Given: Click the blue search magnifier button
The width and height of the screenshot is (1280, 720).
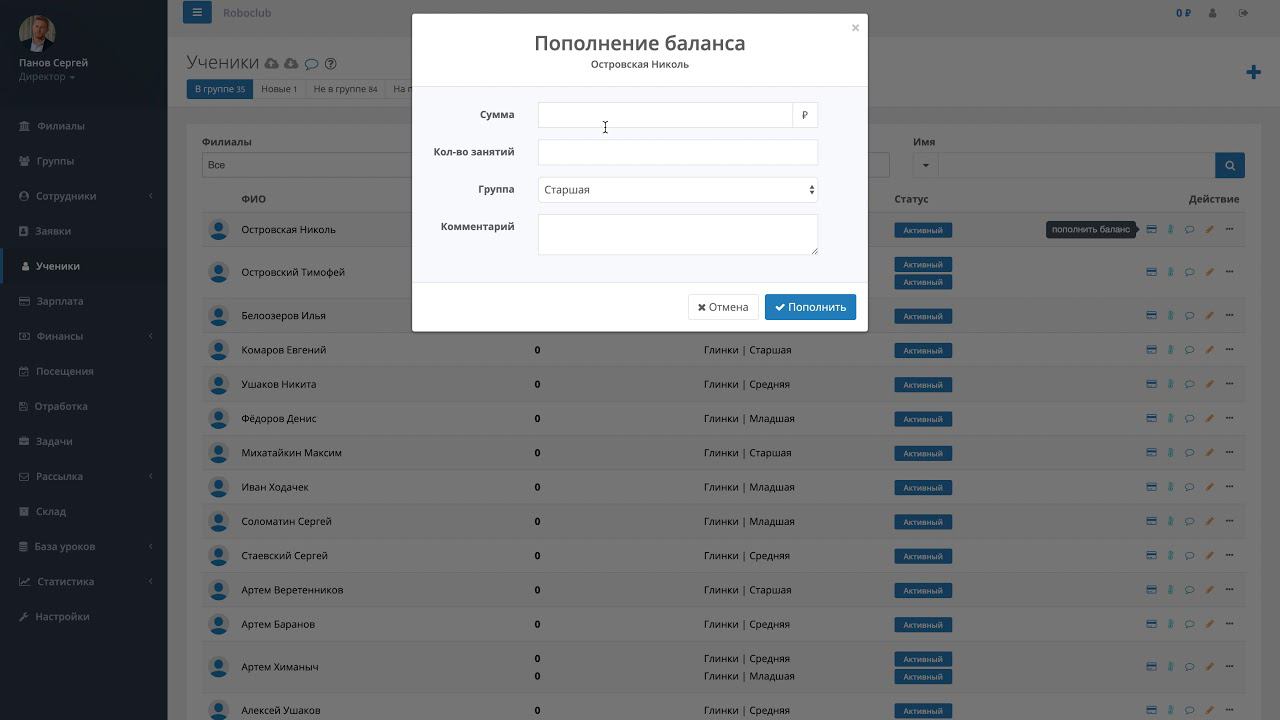Looking at the screenshot, I should click(1230, 165).
